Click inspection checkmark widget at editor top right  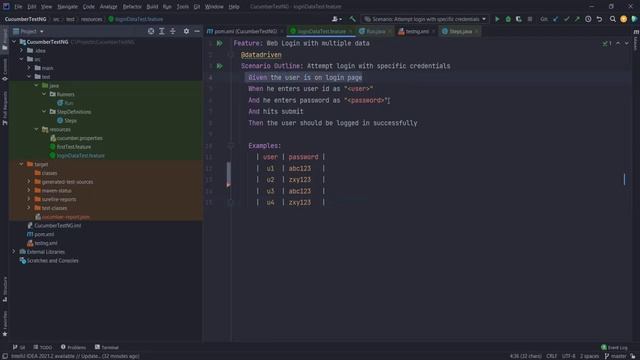tap(607, 43)
